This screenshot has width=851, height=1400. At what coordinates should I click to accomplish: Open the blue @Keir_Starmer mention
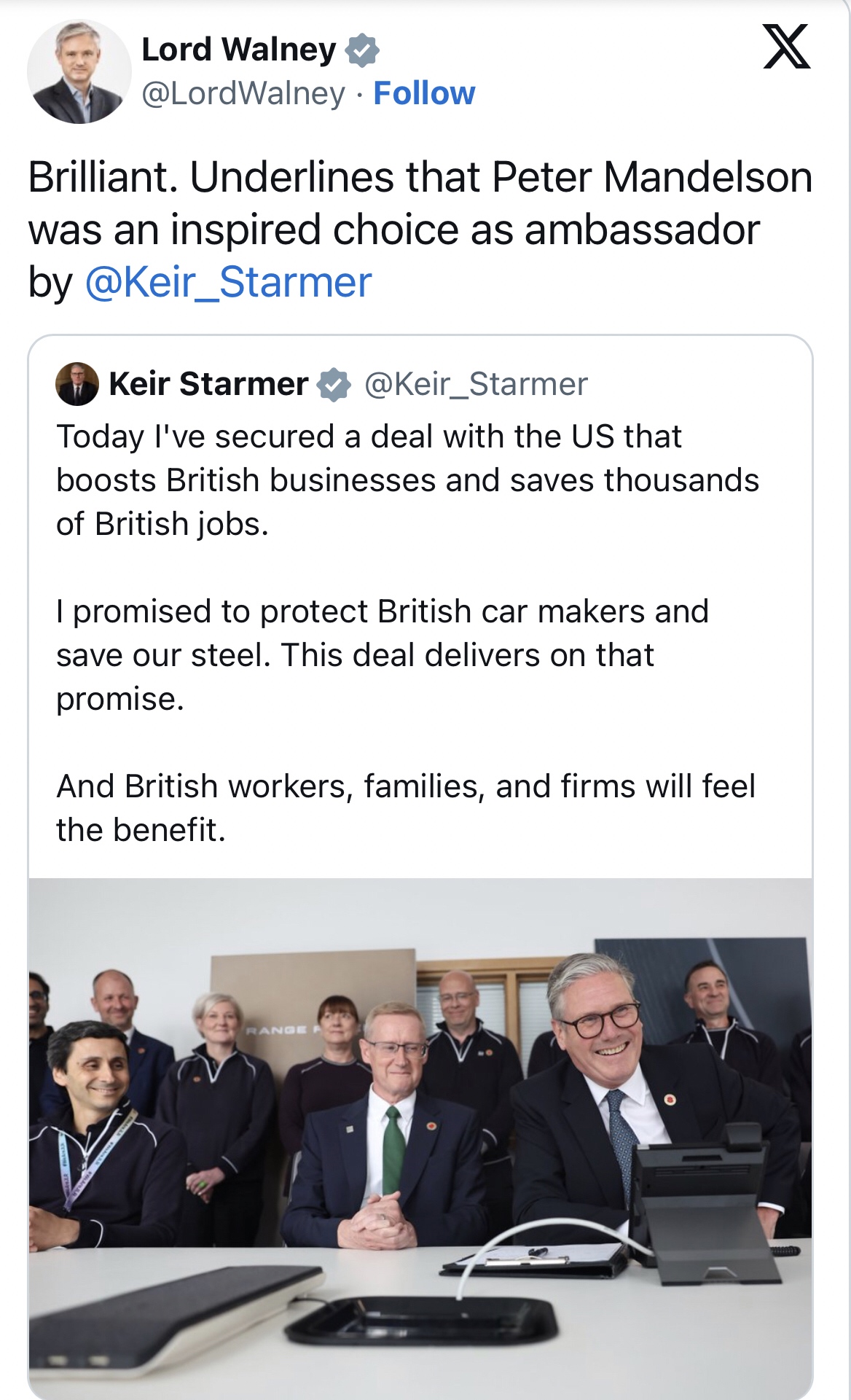click(x=228, y=282)
